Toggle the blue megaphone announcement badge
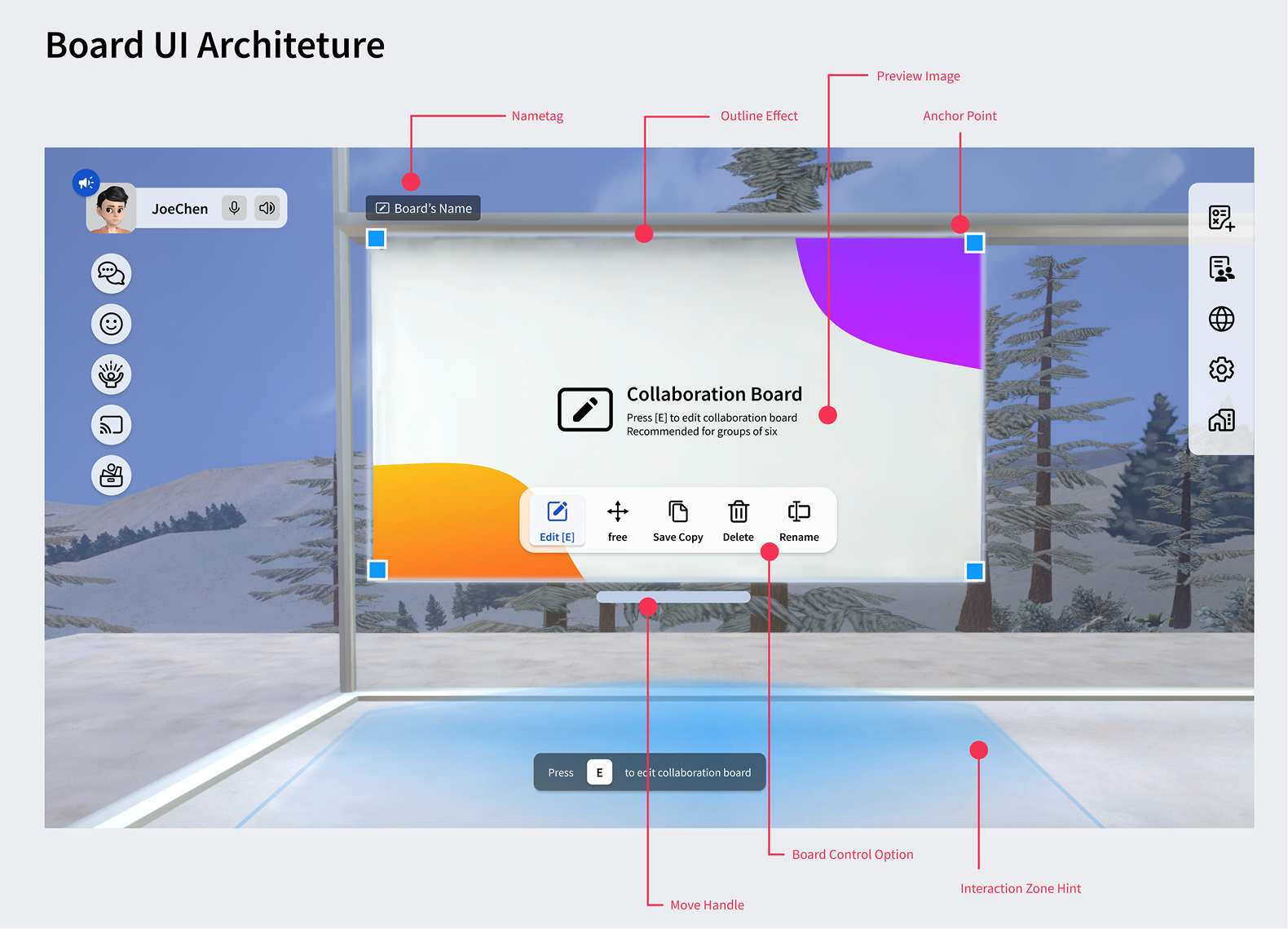This screenshot has width=1288, height=929. click(86, 183)
